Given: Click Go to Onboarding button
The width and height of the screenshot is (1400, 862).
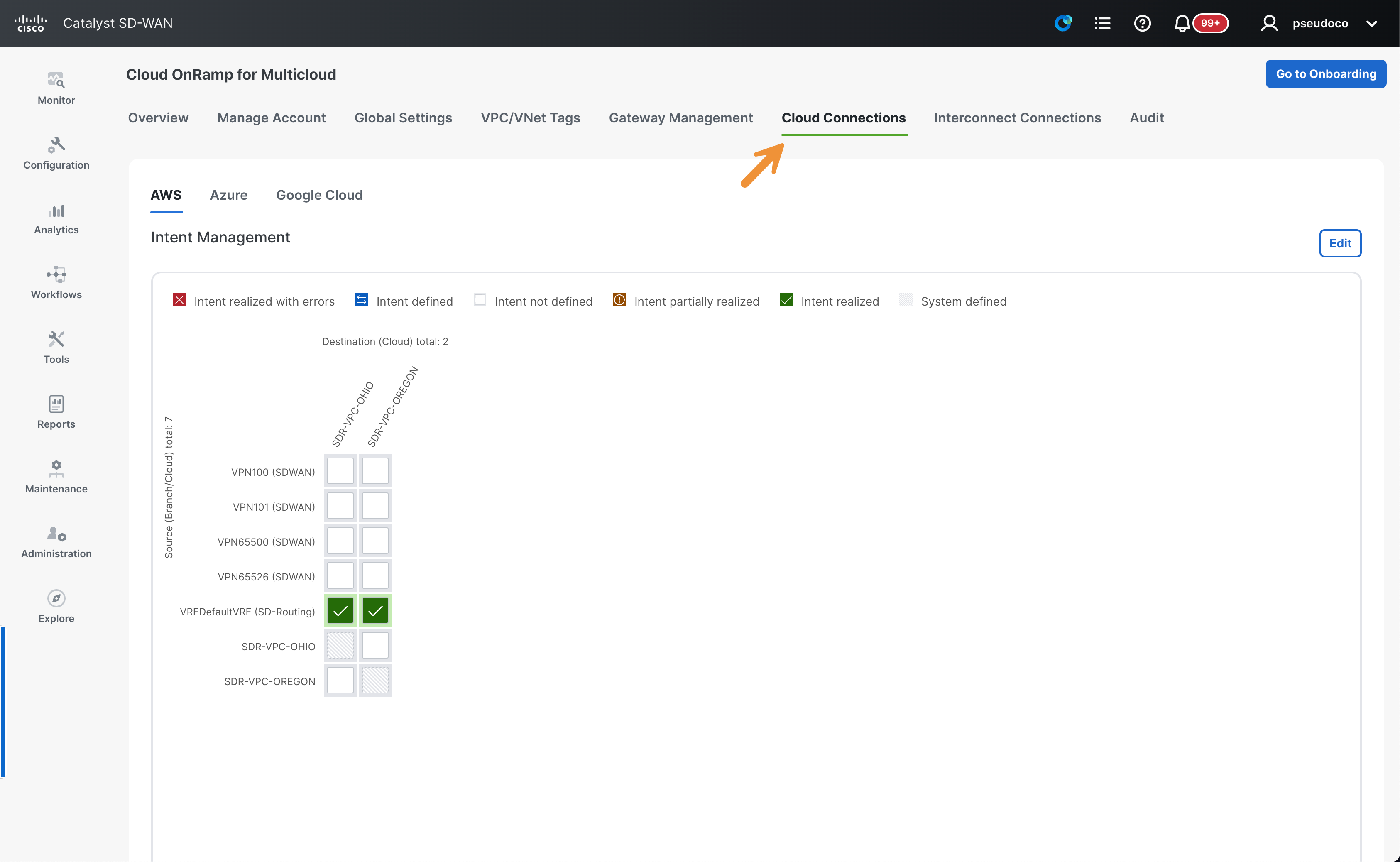Looking at the screenshot, I should [1326, 74].
